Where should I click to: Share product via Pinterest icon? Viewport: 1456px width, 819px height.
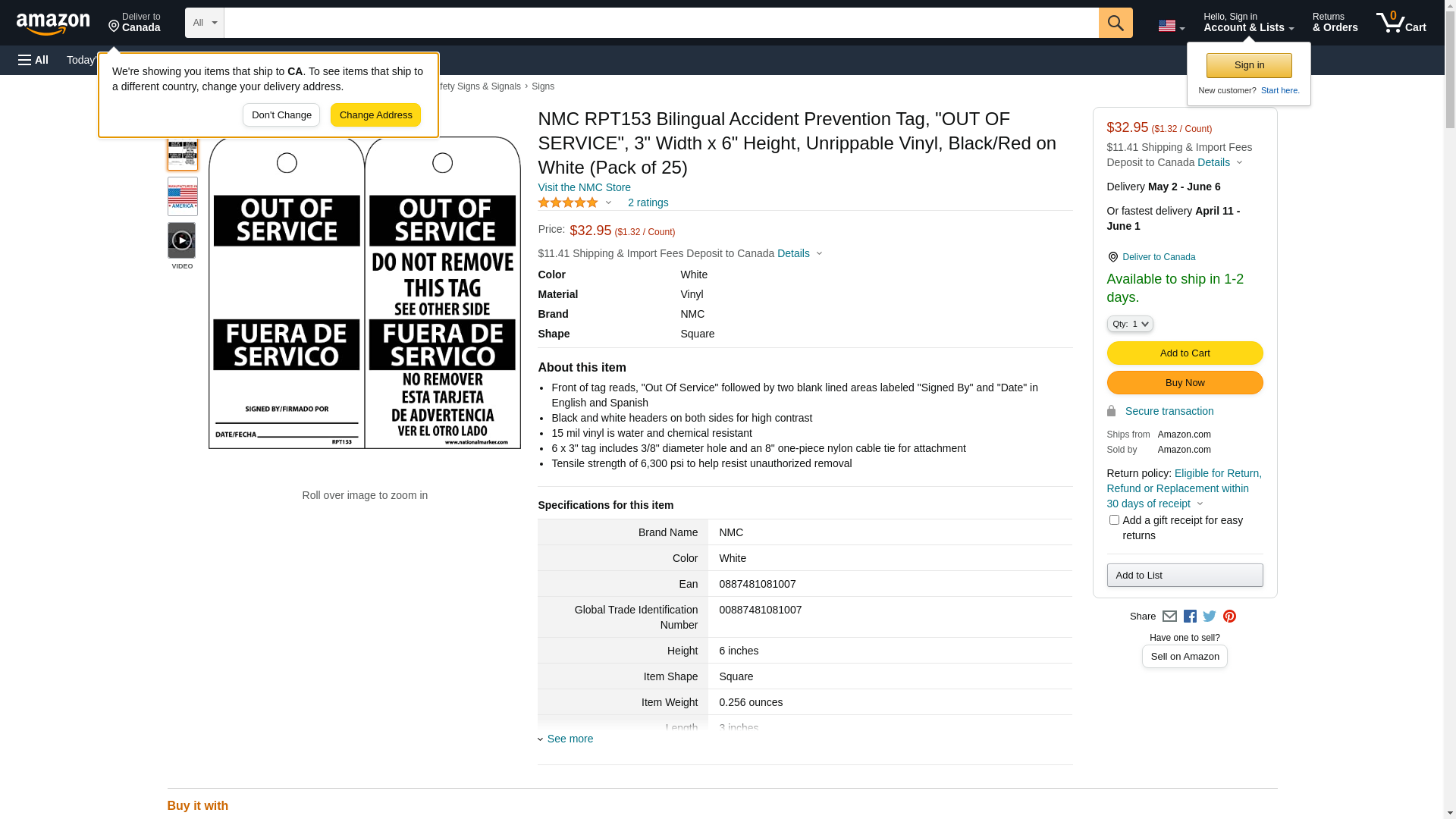(1229, 617)
